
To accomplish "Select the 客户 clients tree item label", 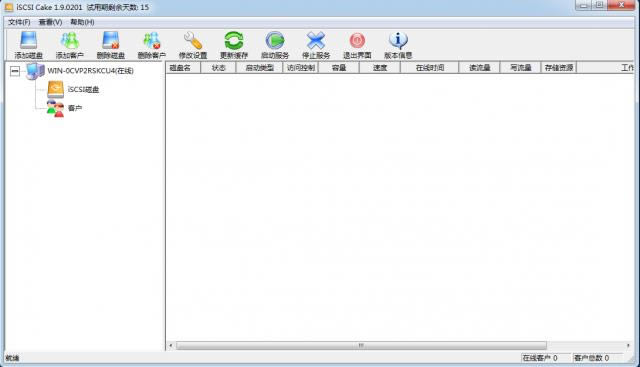I will 75,108.
